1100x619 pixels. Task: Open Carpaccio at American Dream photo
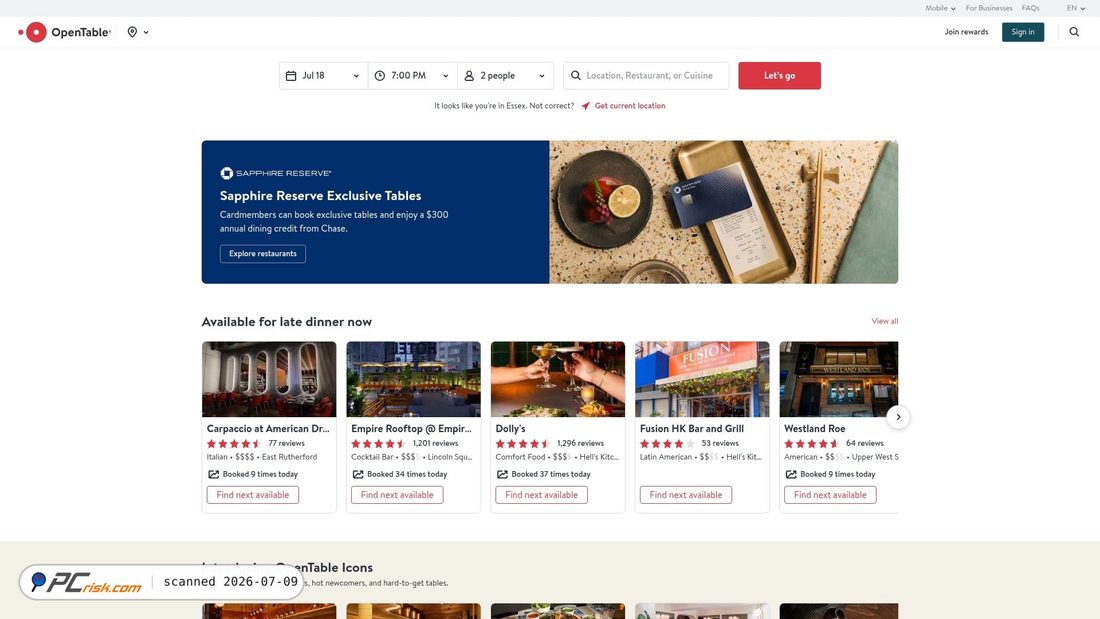click(269, 379)
